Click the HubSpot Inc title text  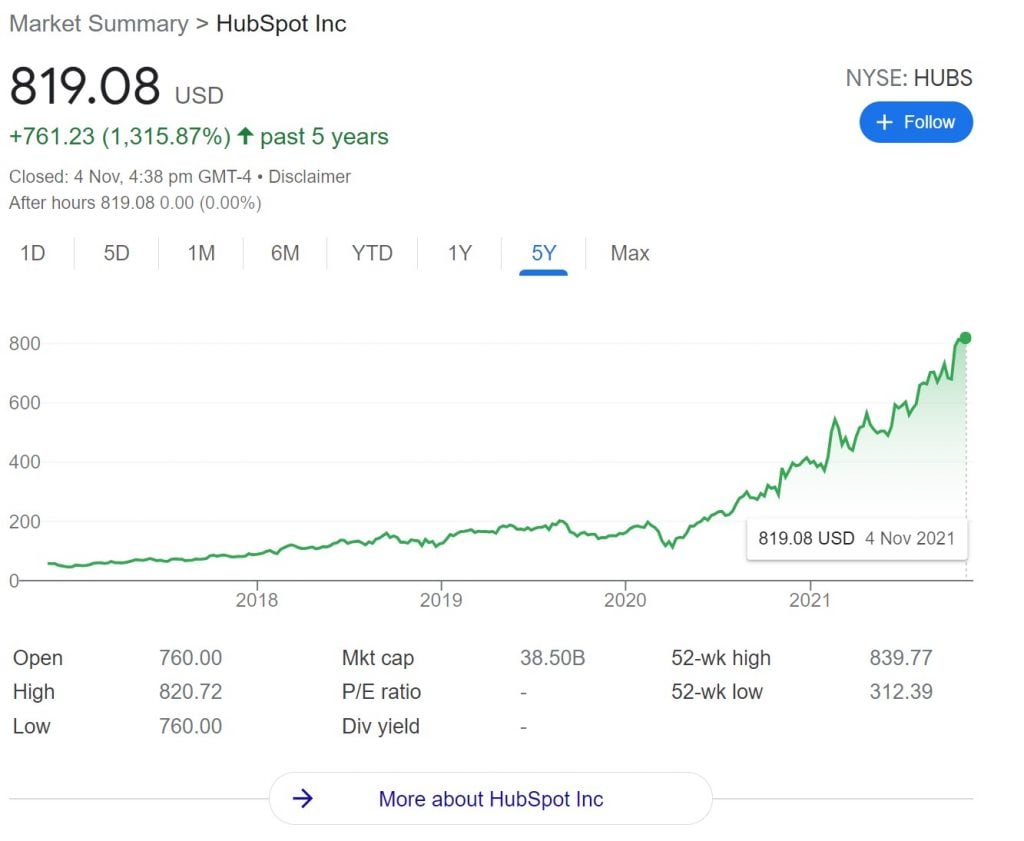281,24
